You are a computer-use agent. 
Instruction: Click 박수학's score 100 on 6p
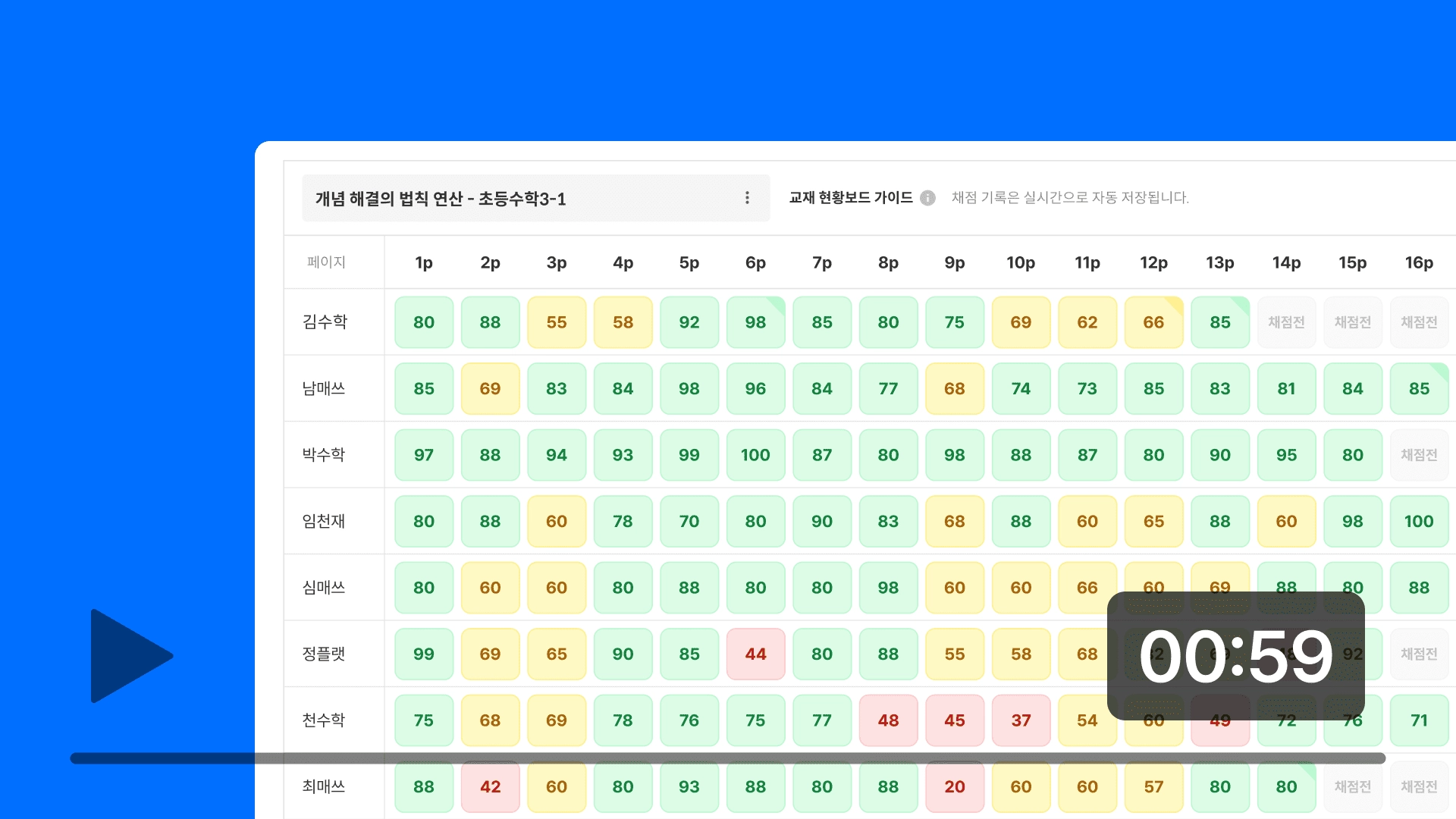[x=755, y=455]
